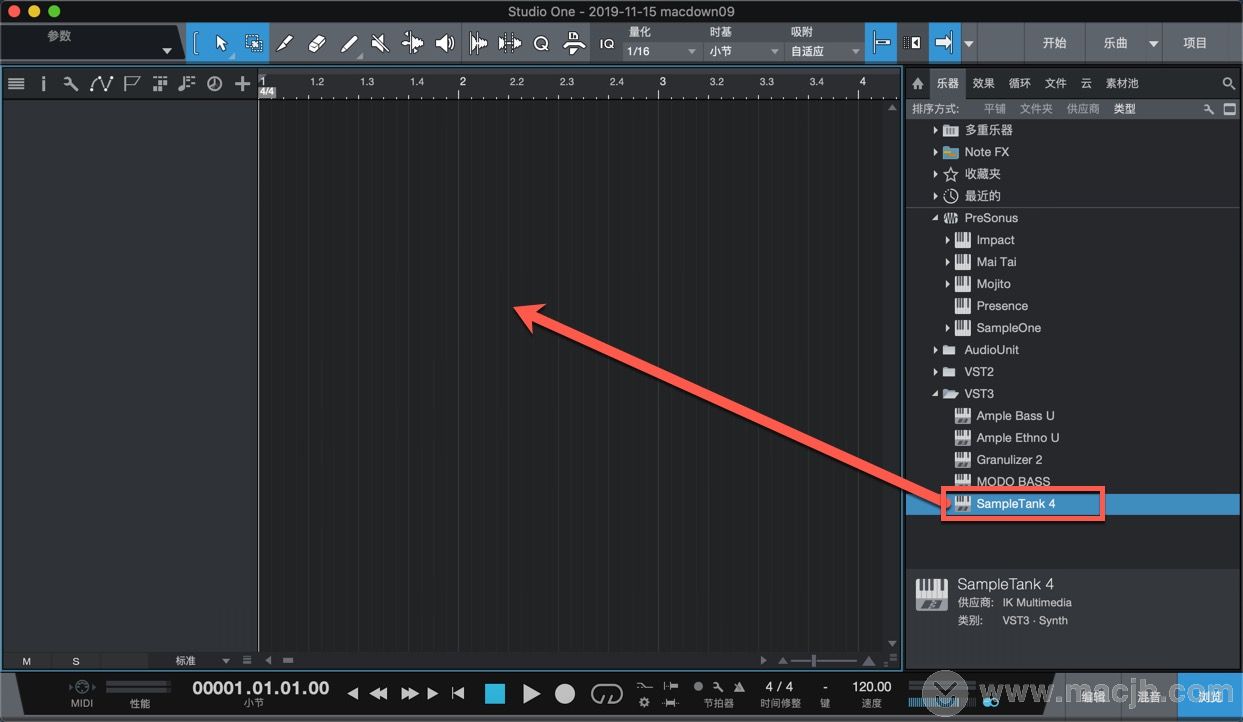This screenshot has width=1243, height=722.
Task: Click the Stop button
Action: point(495,693)
